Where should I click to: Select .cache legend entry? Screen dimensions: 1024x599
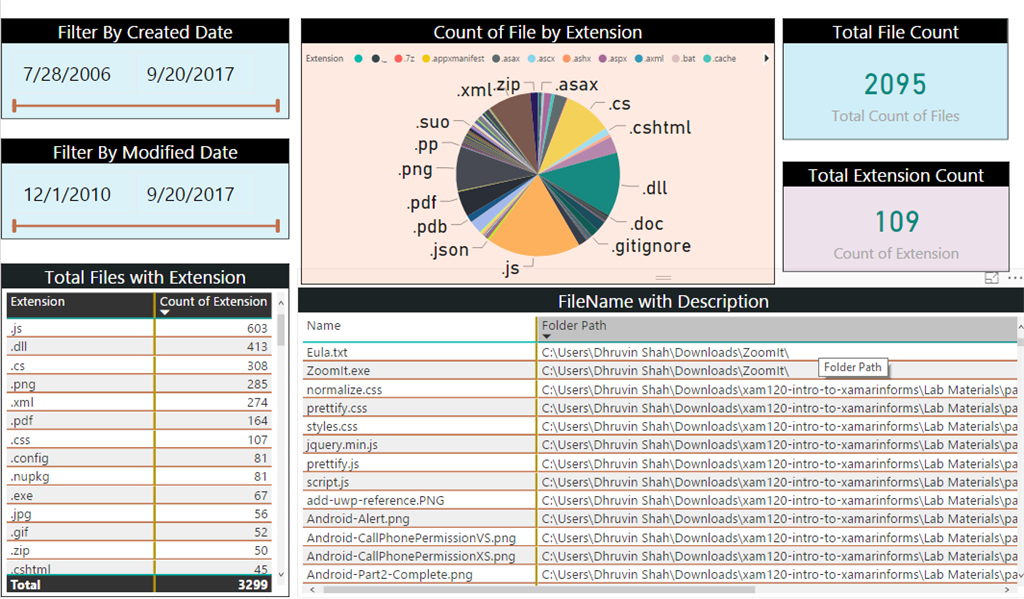720,58
